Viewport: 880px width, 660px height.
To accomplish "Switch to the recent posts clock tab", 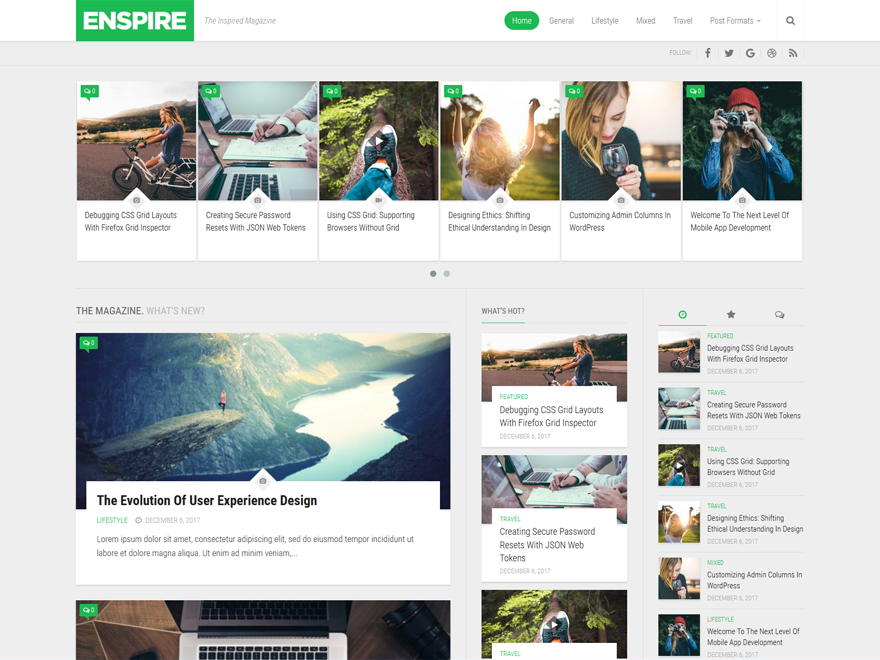I will tap(682, 314).
